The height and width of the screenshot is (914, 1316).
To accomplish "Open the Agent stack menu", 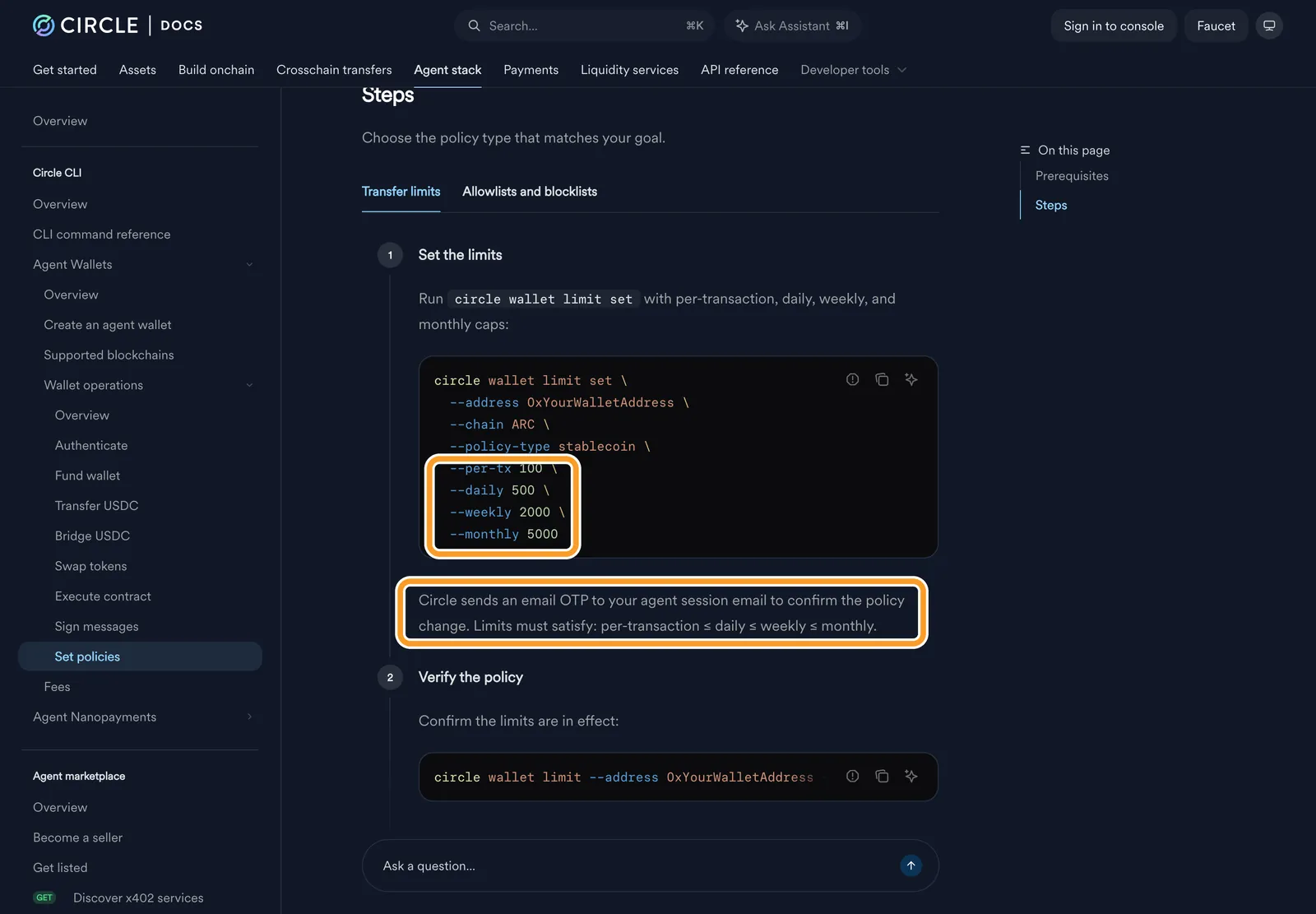I will (x=447, y=70).
